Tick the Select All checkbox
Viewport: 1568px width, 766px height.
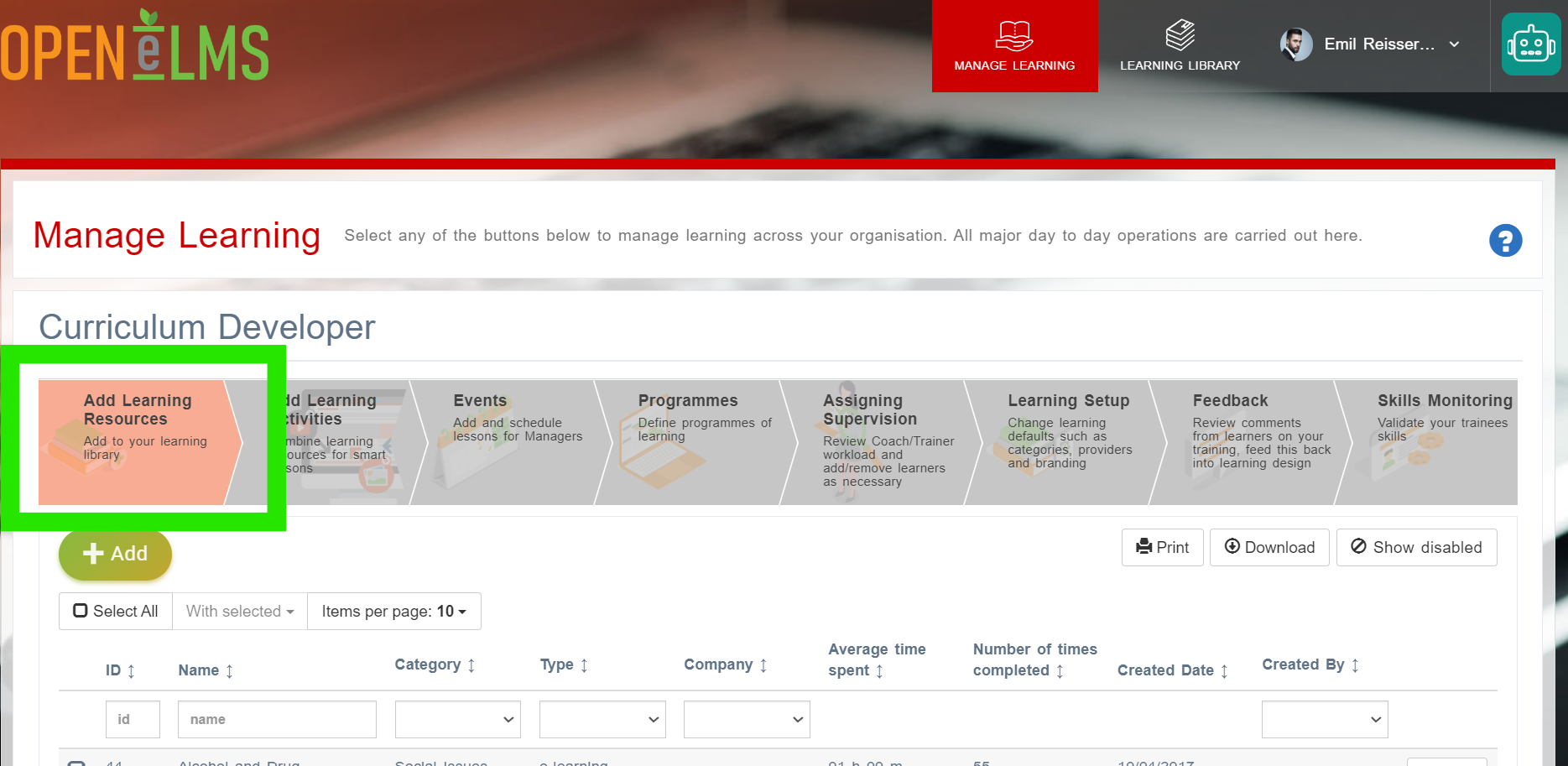click(x=81, y=611)
